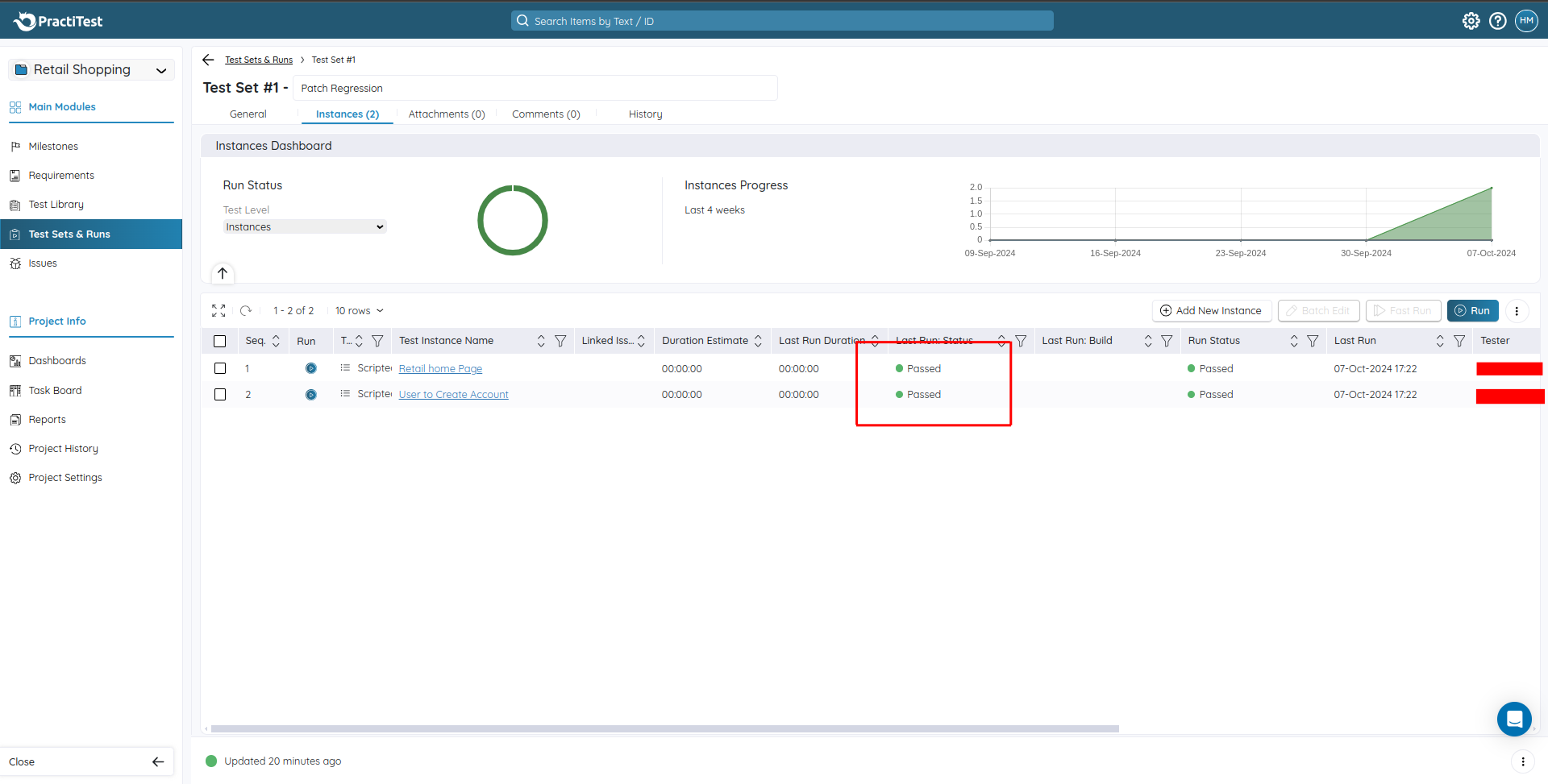
Task: Expand table to fullscreen view
Action: 218,310
